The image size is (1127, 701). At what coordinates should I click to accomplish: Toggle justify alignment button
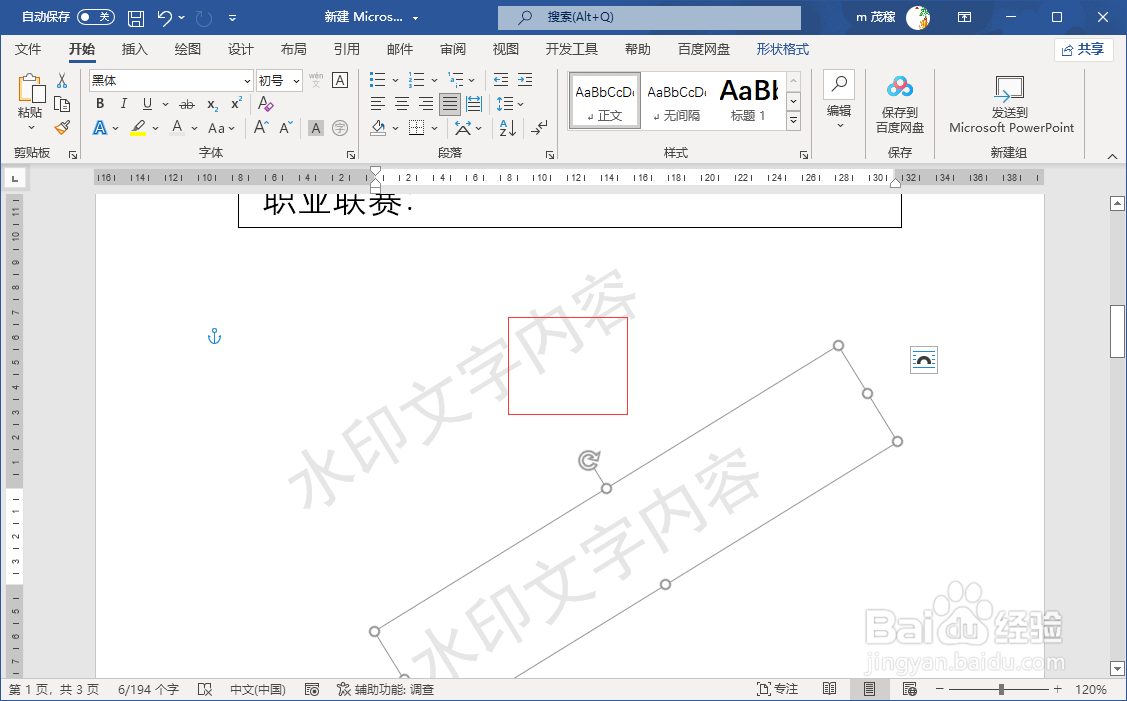tap(450, 104)
